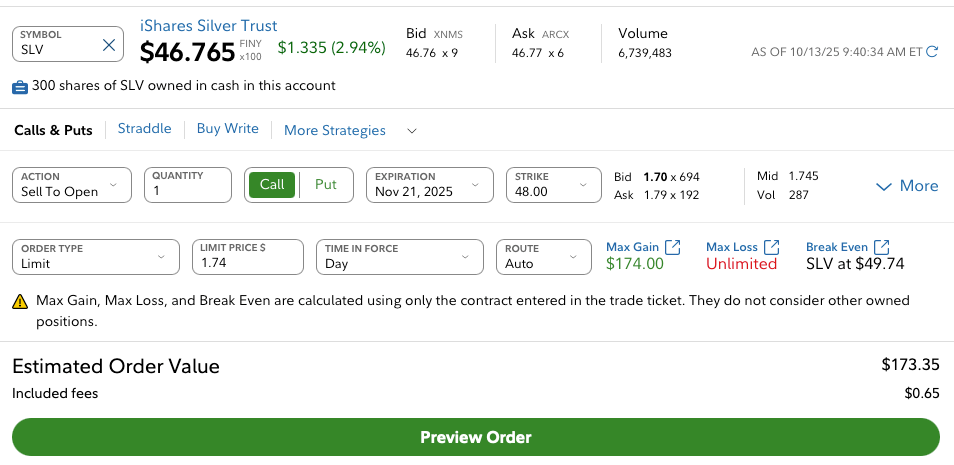
Task: Click the yellow warning triangle icon
Action: pyautogui.click(x=20, y=301)
